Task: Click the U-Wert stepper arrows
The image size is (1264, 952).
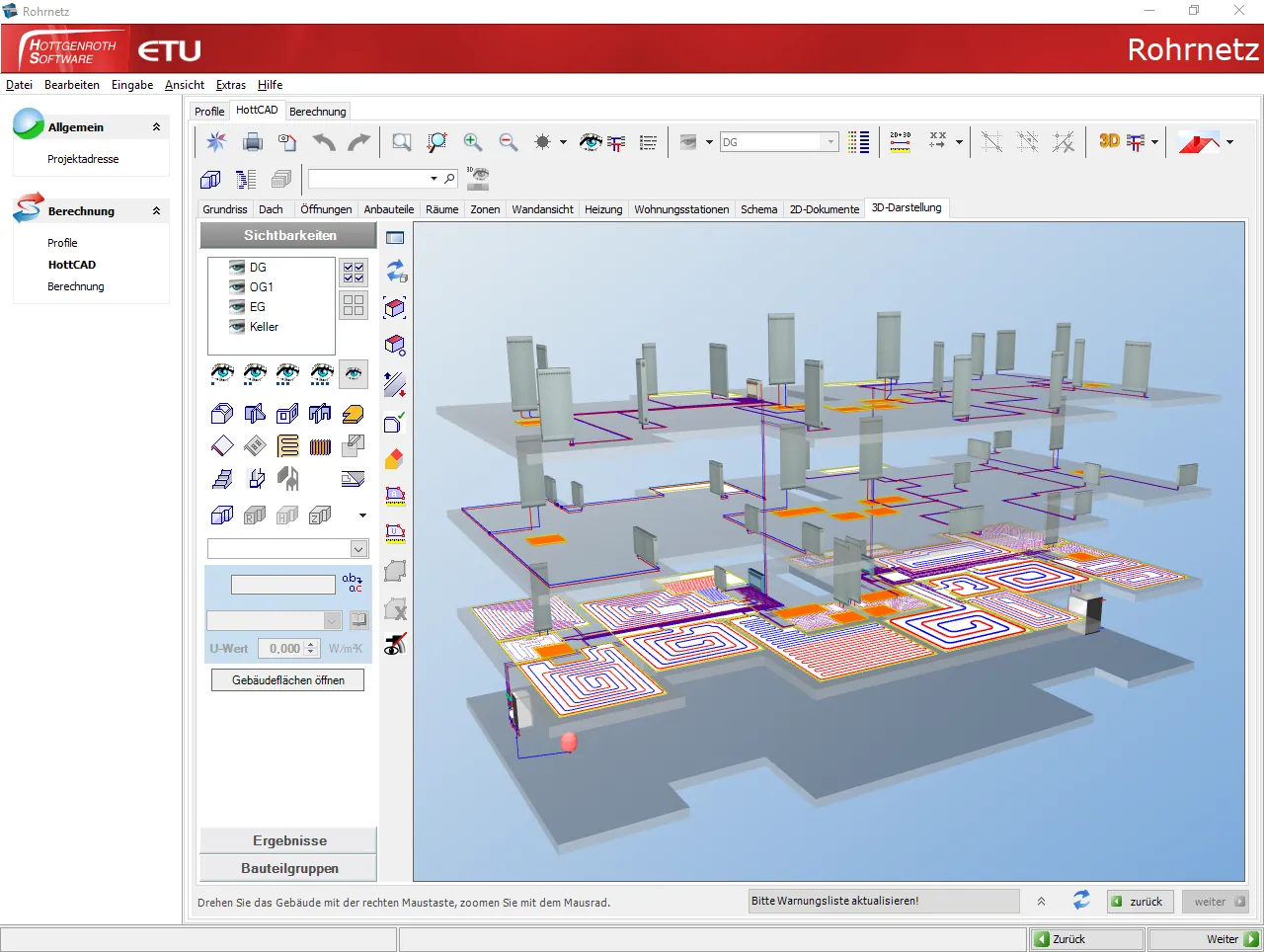Action: pyautogui.click(x=311, y=649)
